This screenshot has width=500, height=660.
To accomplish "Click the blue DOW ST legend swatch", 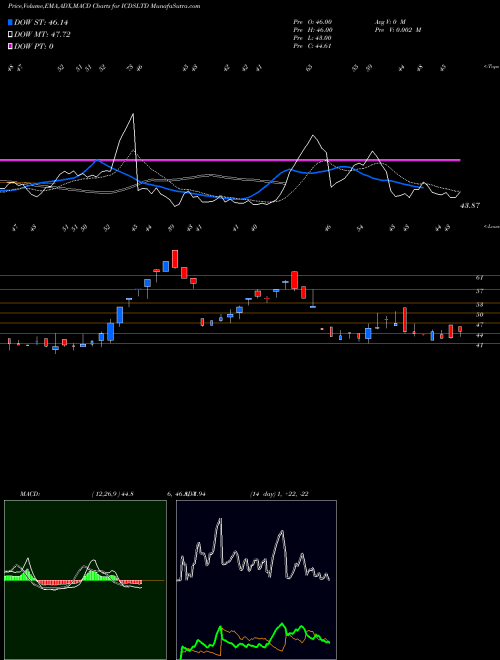I will point(11,22).
